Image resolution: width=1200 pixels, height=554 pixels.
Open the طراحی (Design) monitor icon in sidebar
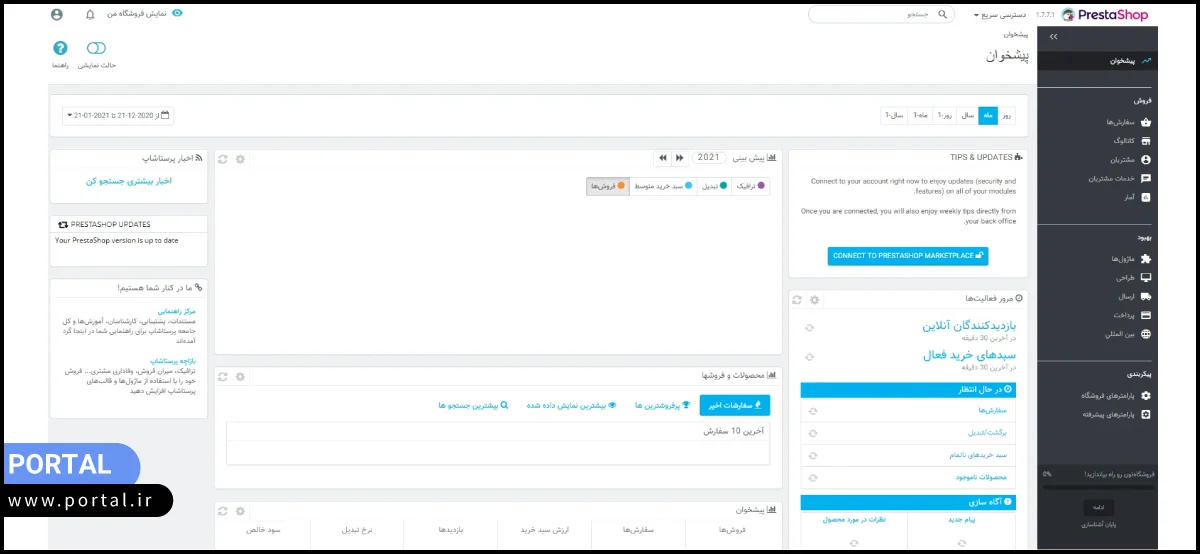coord(1146,277)
